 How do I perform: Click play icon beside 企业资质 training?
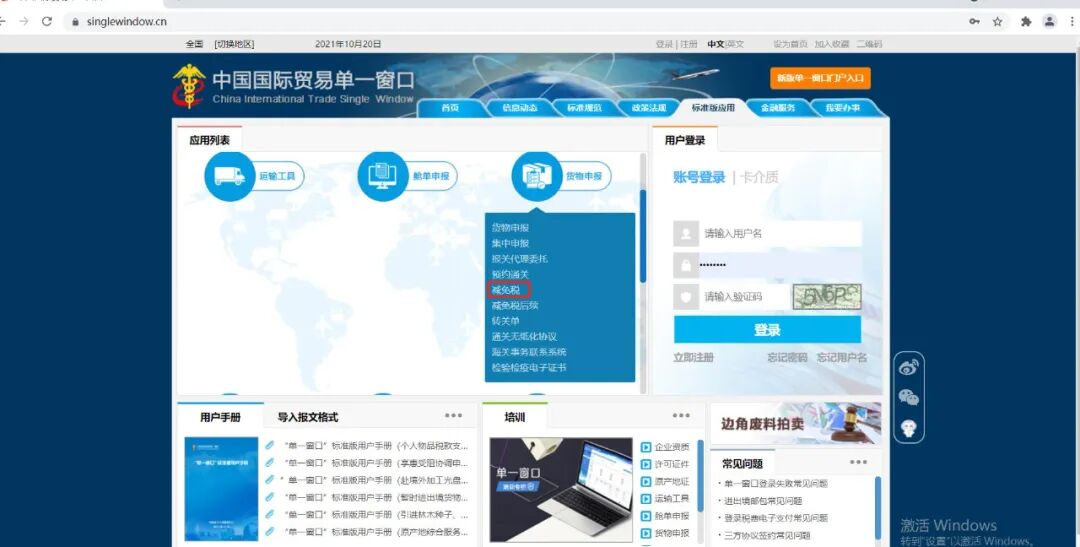646,447
